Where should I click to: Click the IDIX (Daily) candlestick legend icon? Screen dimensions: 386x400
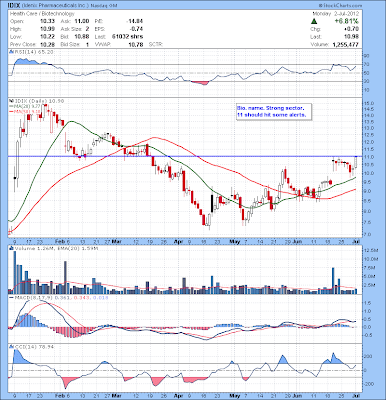point(11,100)
